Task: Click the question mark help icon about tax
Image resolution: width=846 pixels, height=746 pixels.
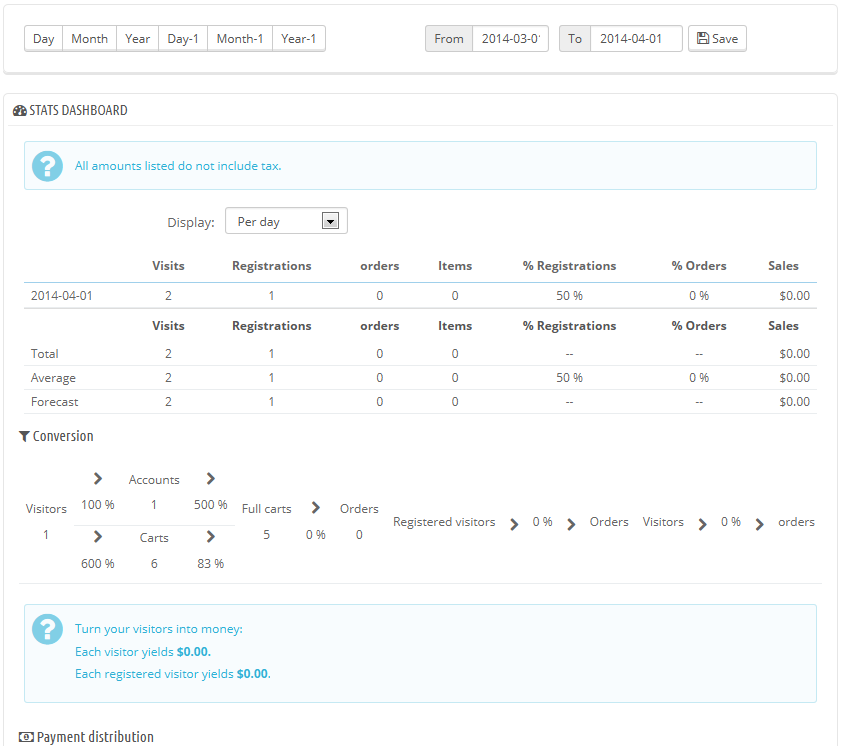Action: [47, 165]
